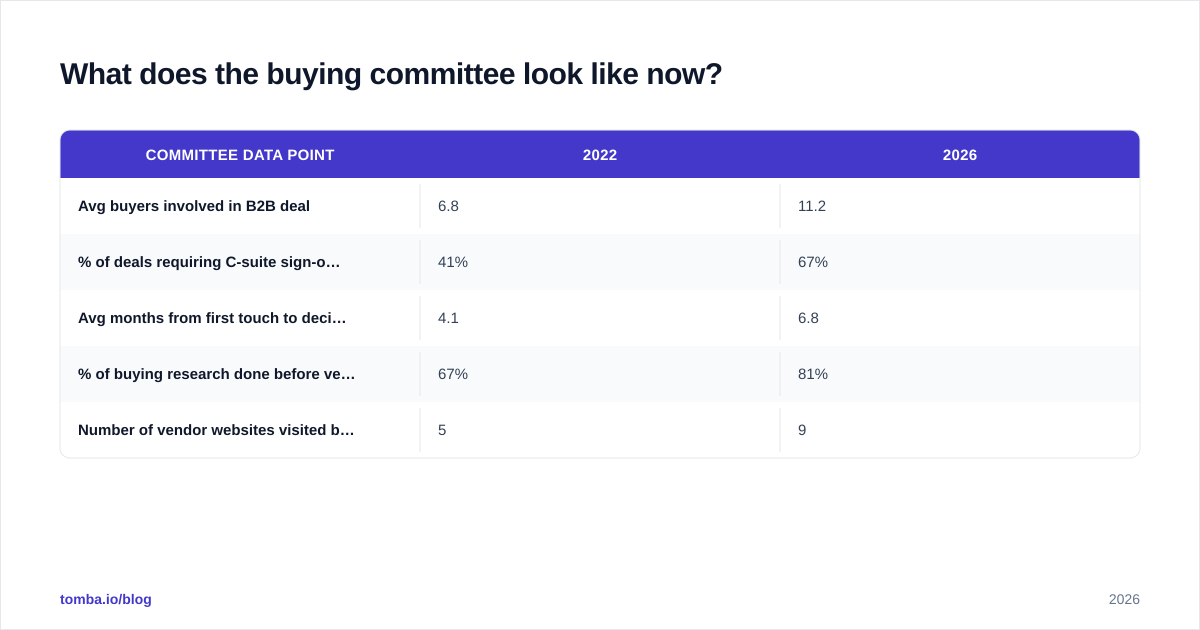Click the value 11.2

point(812,206)
